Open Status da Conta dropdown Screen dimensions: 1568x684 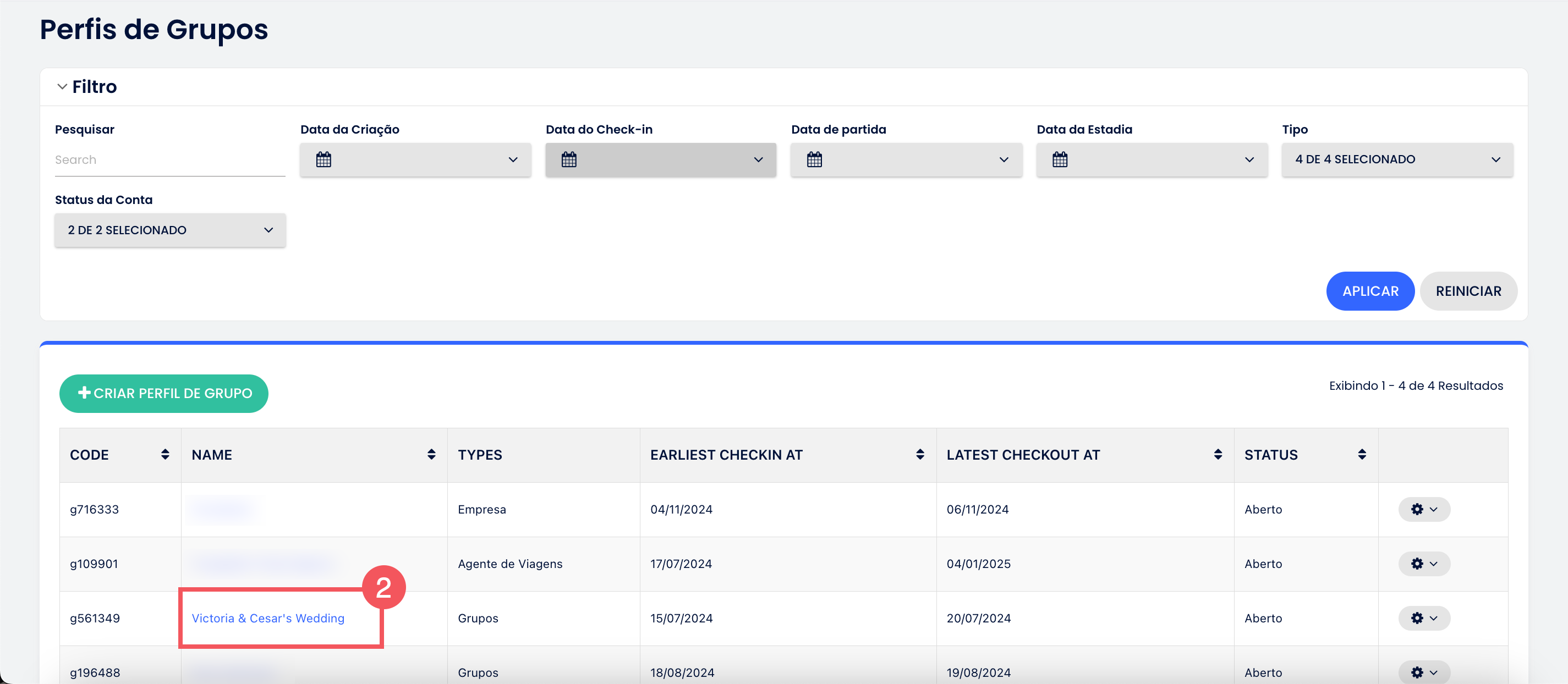[170, 230]
